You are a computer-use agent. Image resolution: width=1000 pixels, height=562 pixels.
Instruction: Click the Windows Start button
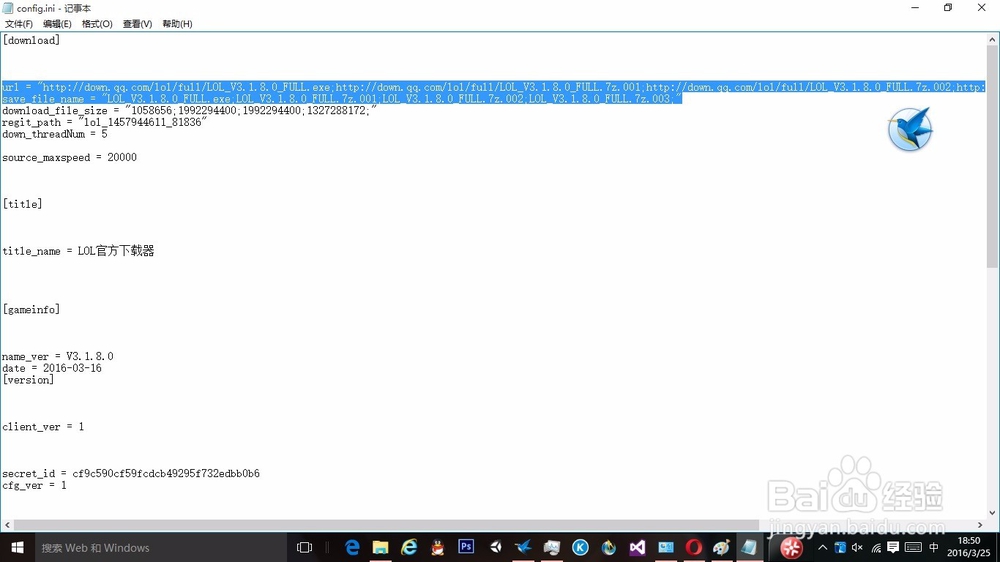coord(17,547)
